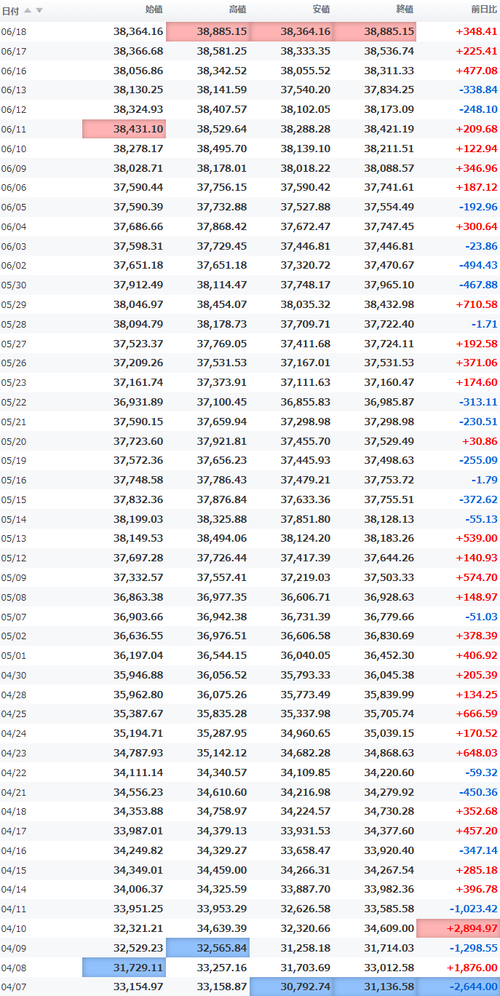This screenshot has height=996, width=500.
Task: Click the 始値 column header
Action: tap(154, 10)
